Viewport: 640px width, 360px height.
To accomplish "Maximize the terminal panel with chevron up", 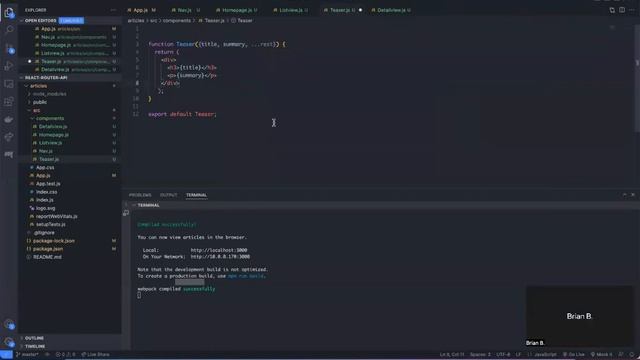I will (x=624, y=195).
